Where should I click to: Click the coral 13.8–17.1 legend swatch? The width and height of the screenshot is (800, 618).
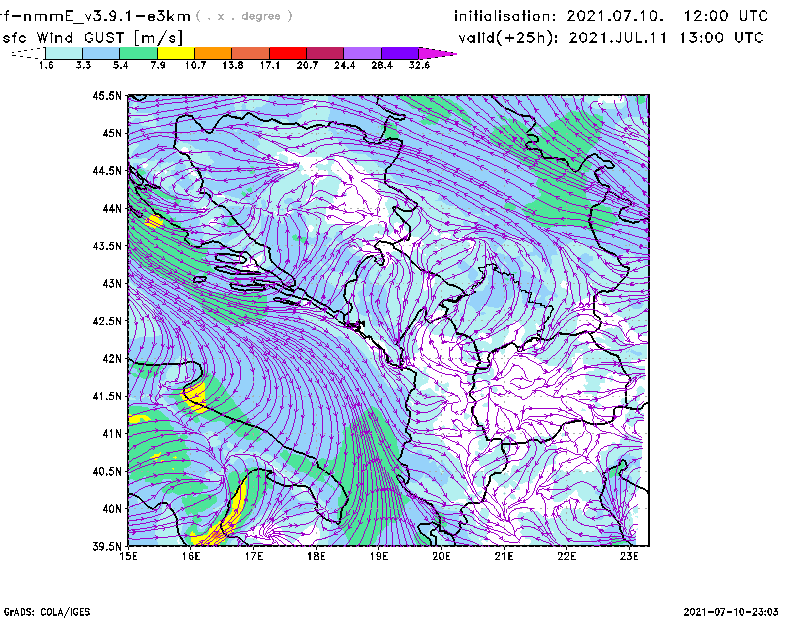click(x=251, y=53)
